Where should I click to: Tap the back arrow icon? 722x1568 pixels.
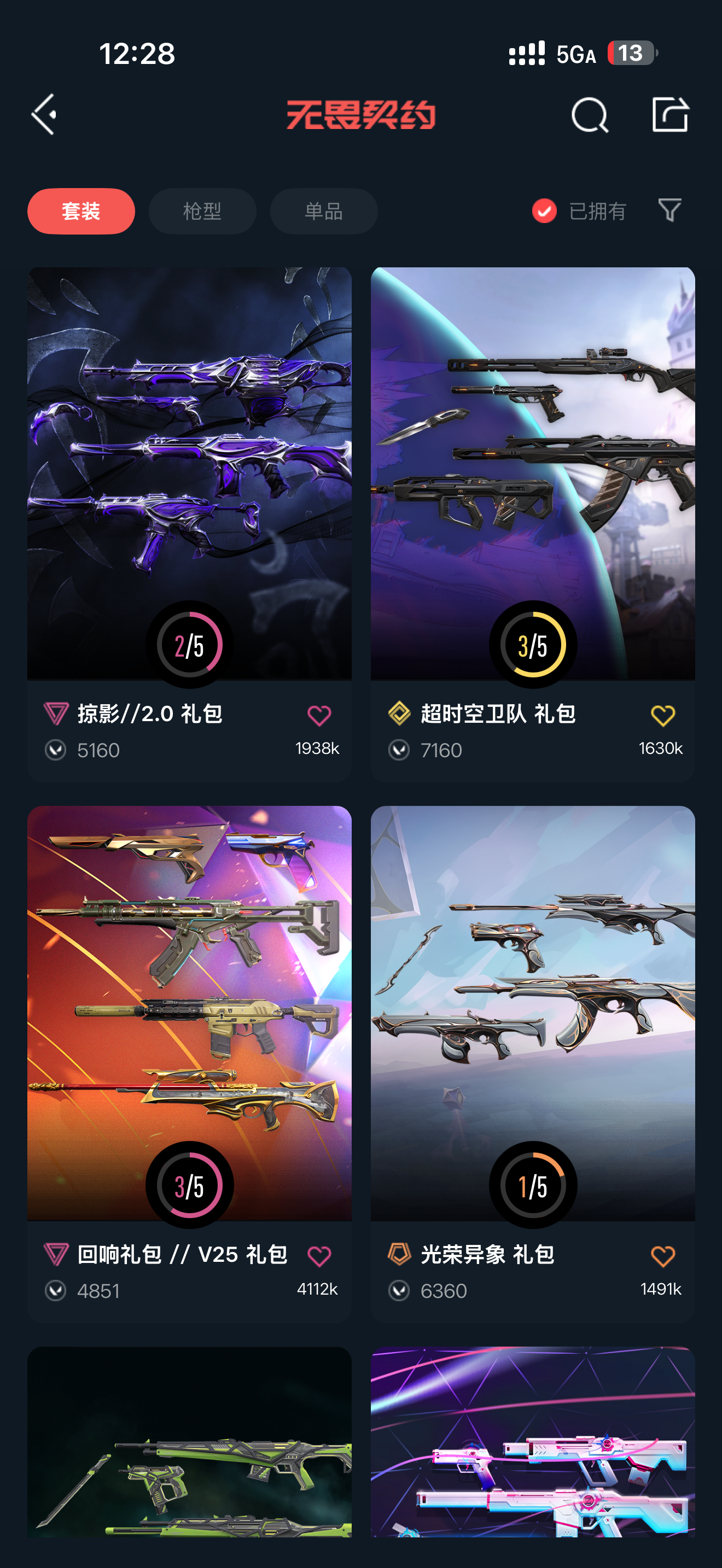[x=44, y=114]
